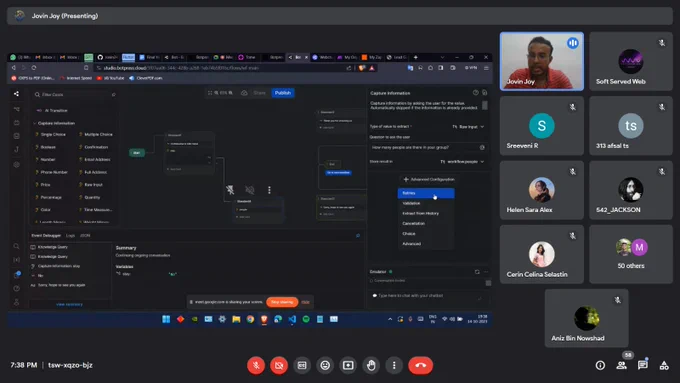The width and height of the screenshot is (680, 383).
Task: Open VS Code from shared taskbar
Action: pos(292,319)
